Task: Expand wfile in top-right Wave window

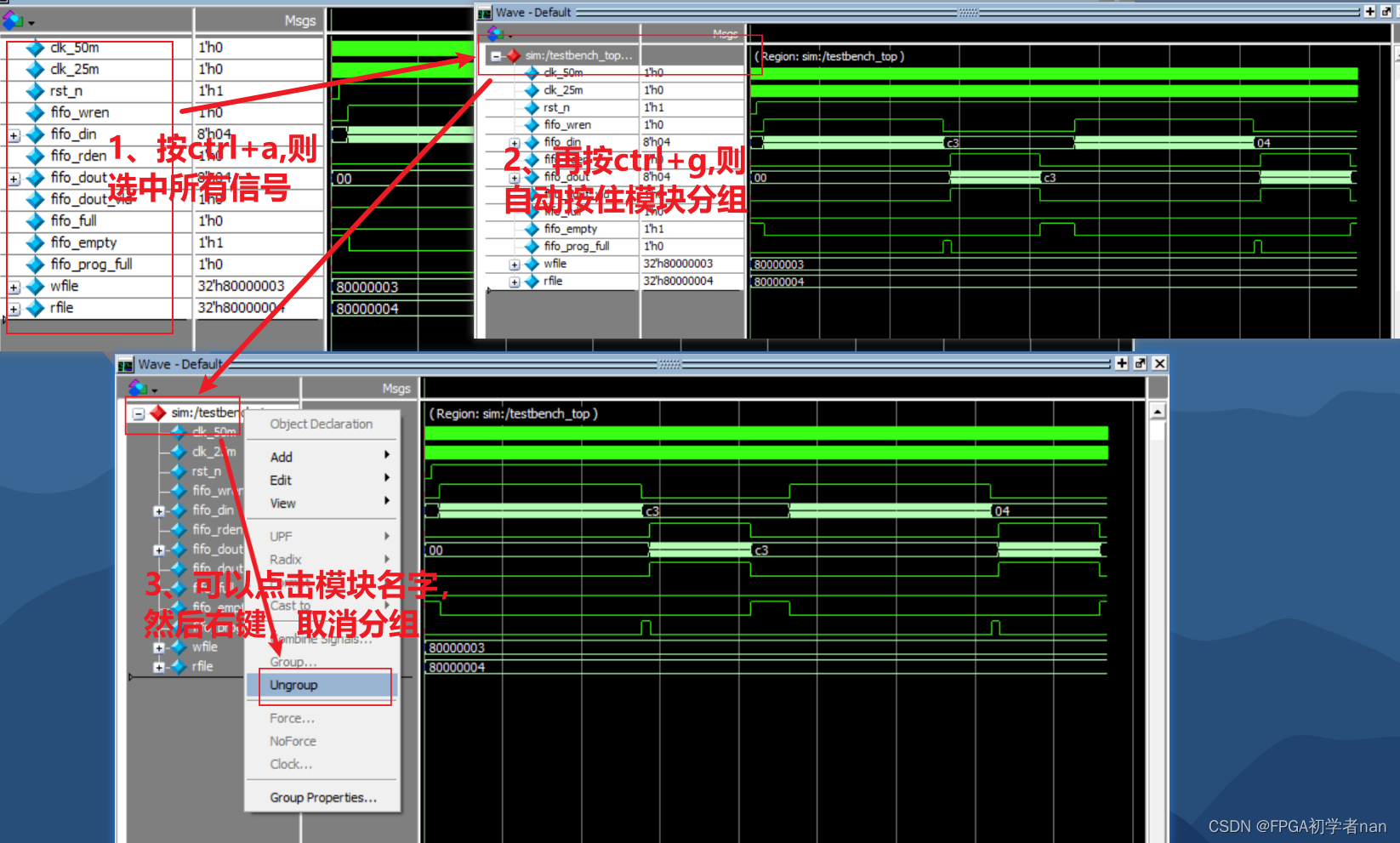Action: 515,265
